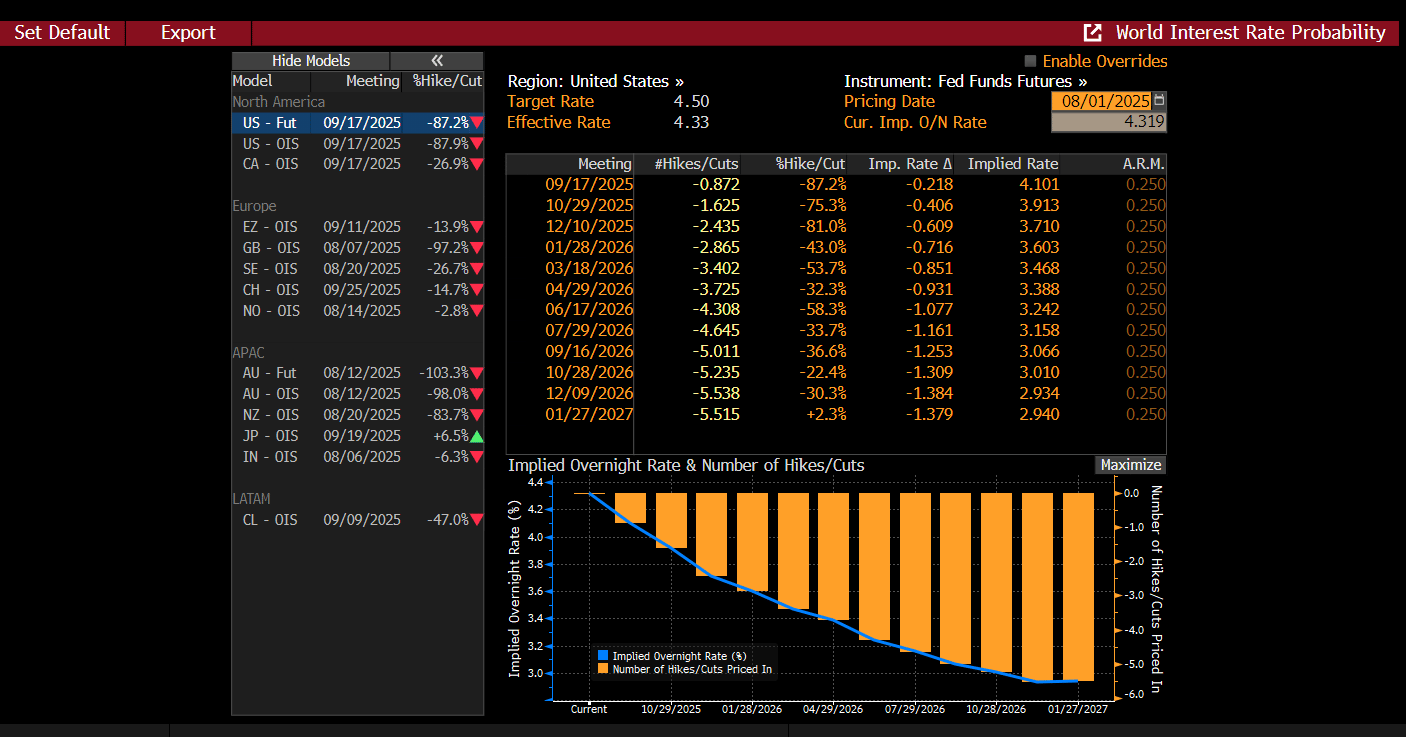This screenshot has height=737, width=1406.
Task: Click blue Implied Overnight Rate legend marker
Action: pos(603,656)
